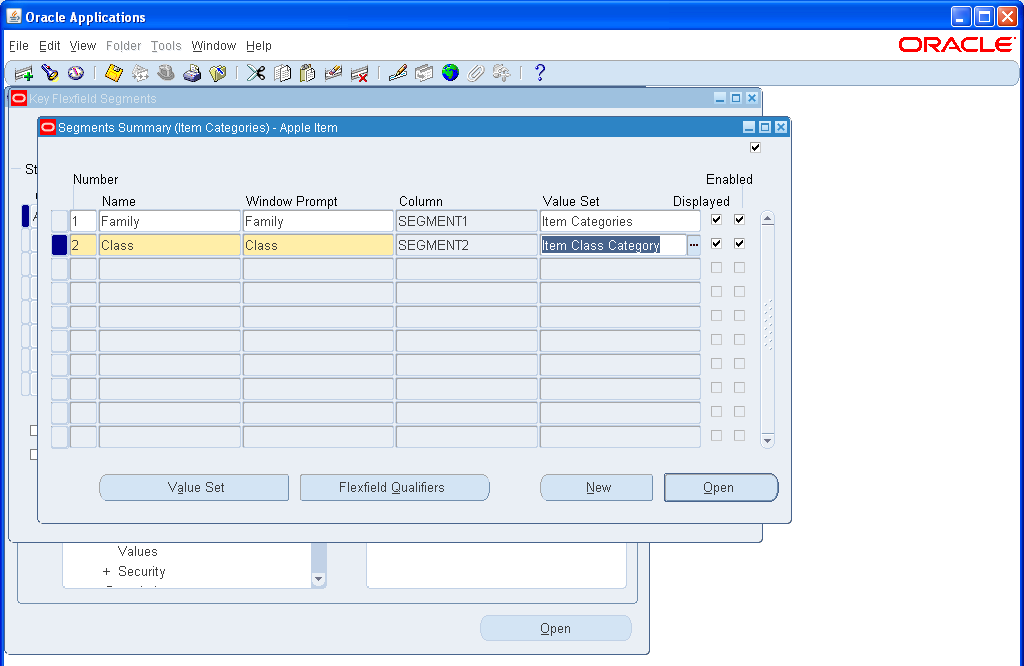This screenshot has width=1024, height=666.
Task: Click the Open button in Segments Summary
Action: pyautogui.click(x=721, y=487)
